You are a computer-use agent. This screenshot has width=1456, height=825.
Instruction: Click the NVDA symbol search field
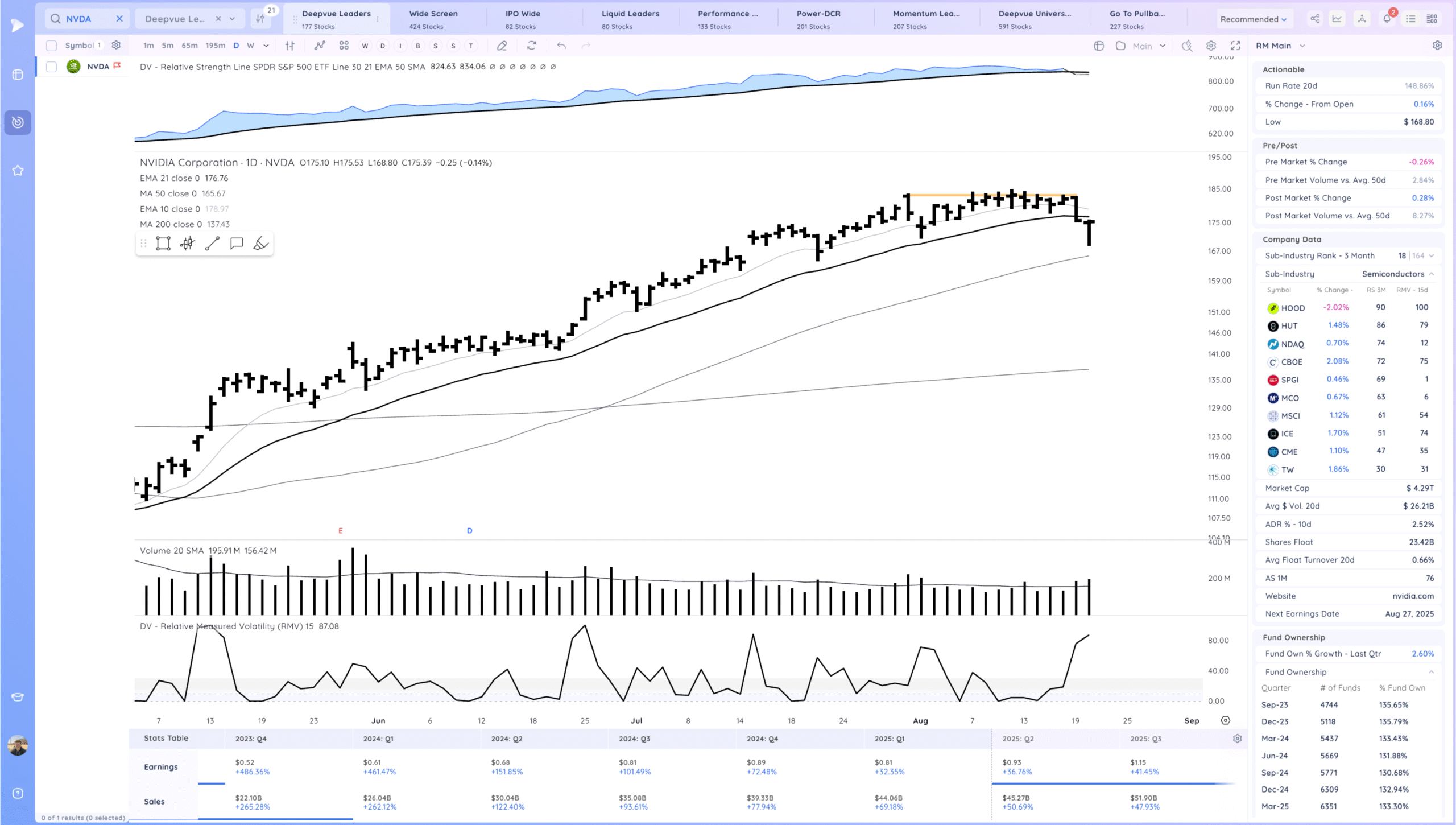point(85,19)
